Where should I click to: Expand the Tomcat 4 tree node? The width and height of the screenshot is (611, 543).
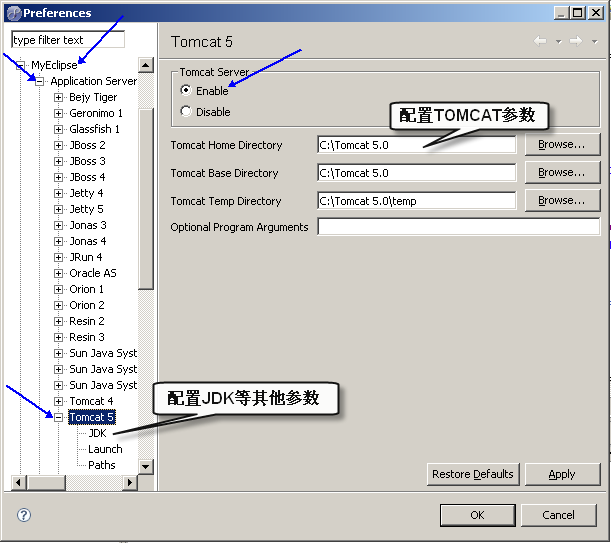click(x=59, y=401)
